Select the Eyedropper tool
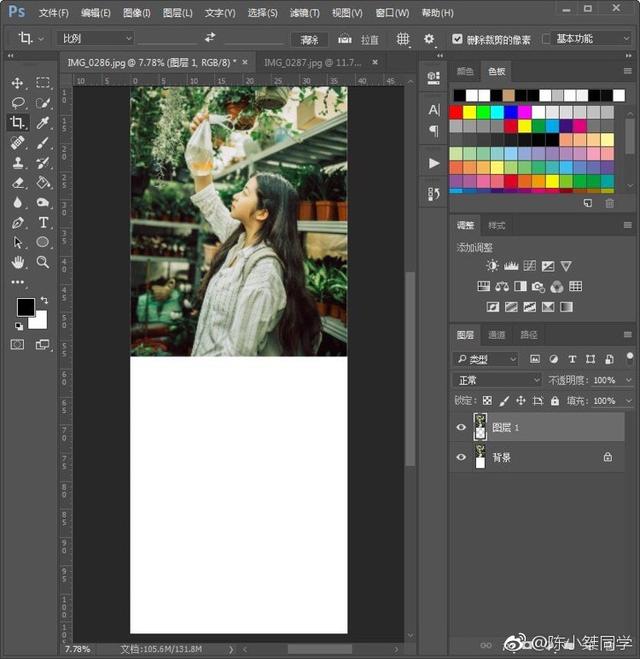This screenshot has height=659, width=640. pos(43,123)
